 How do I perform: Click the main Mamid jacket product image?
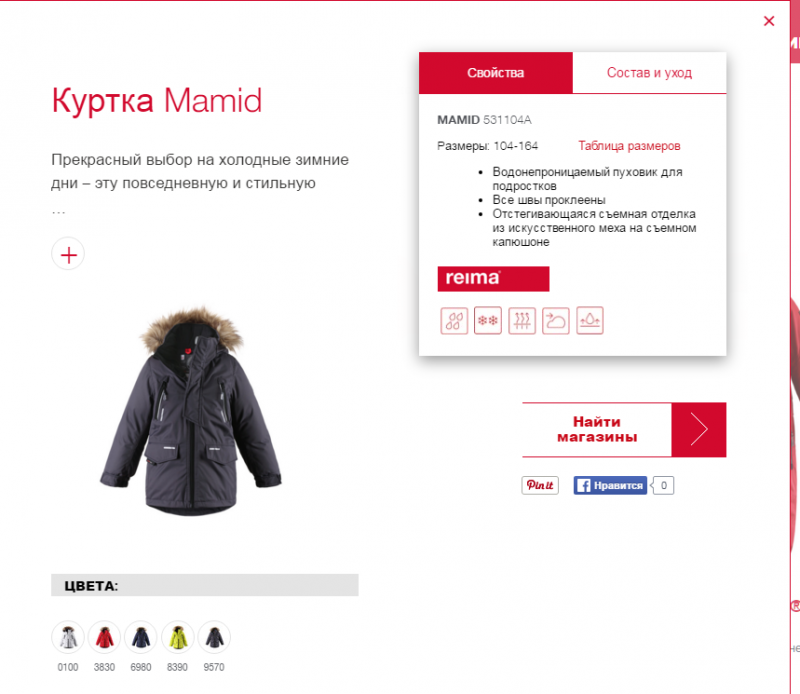(190, 411)
